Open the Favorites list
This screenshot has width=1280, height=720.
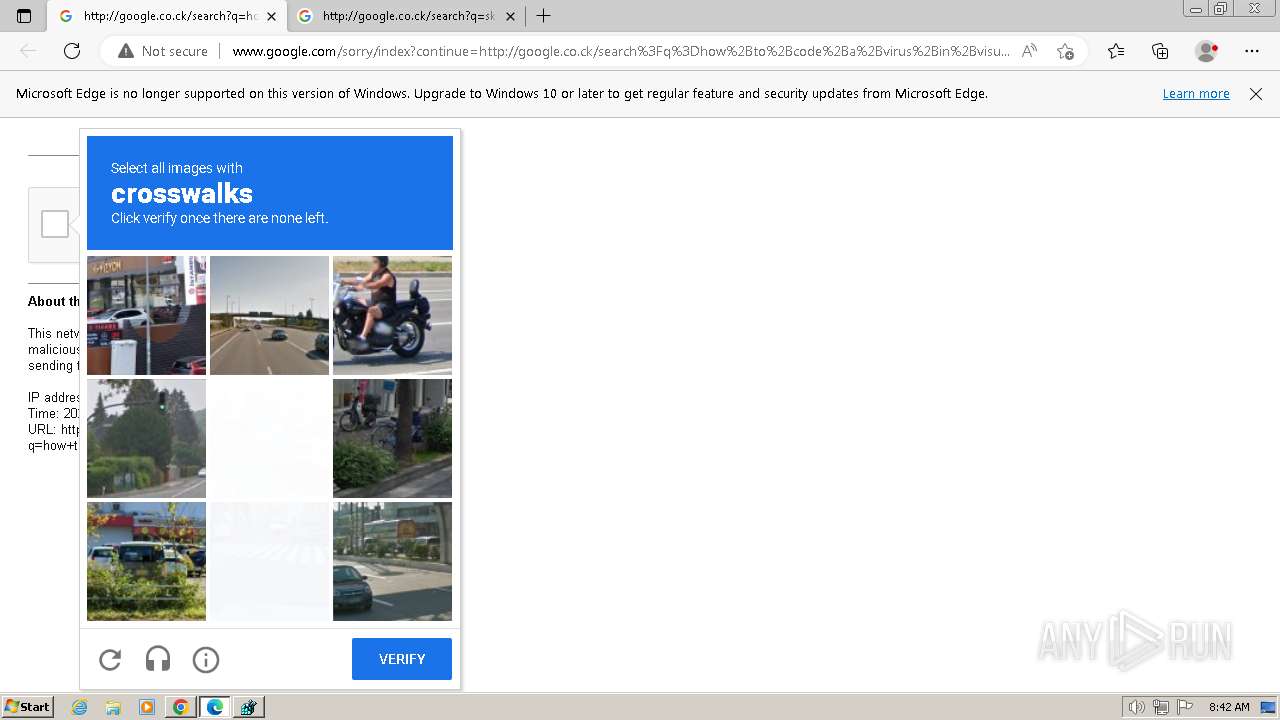point(1116,51)
